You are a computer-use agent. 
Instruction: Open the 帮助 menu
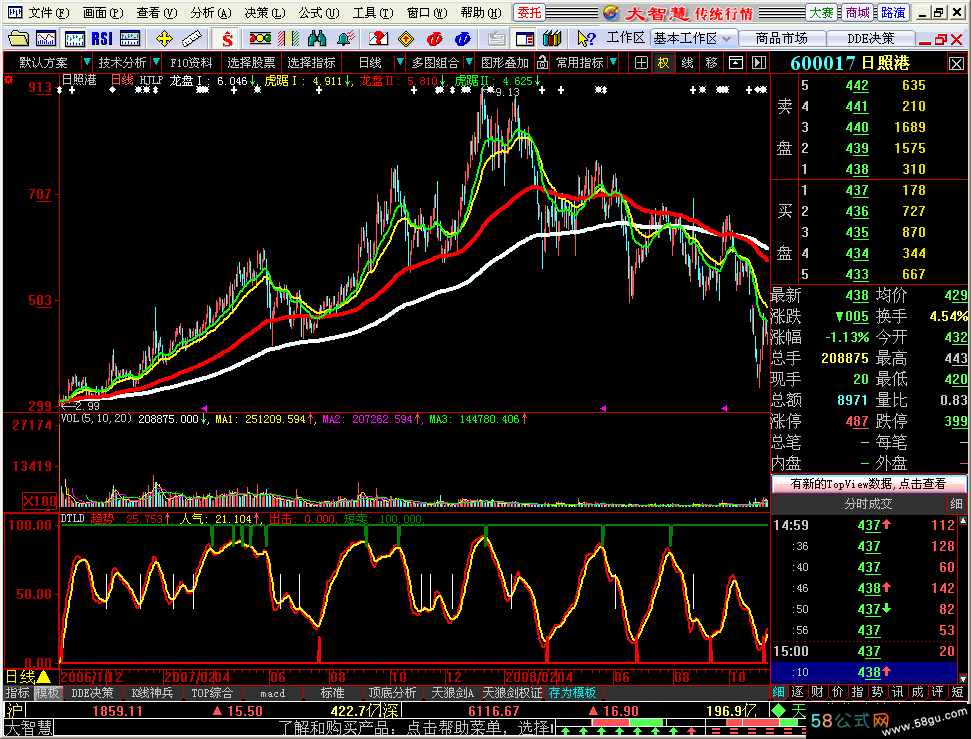click(x=481, y=12)
